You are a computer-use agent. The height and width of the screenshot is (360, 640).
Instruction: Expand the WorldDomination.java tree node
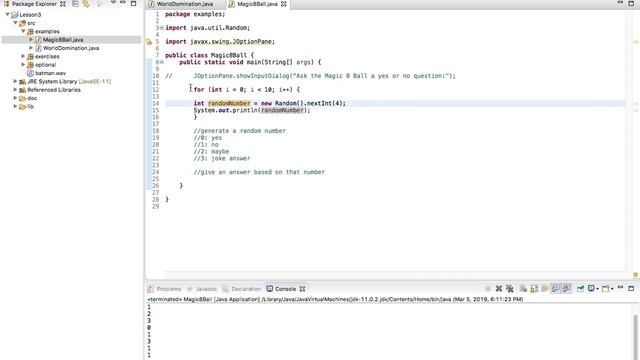pyautogui.click(x=31, y=48)
